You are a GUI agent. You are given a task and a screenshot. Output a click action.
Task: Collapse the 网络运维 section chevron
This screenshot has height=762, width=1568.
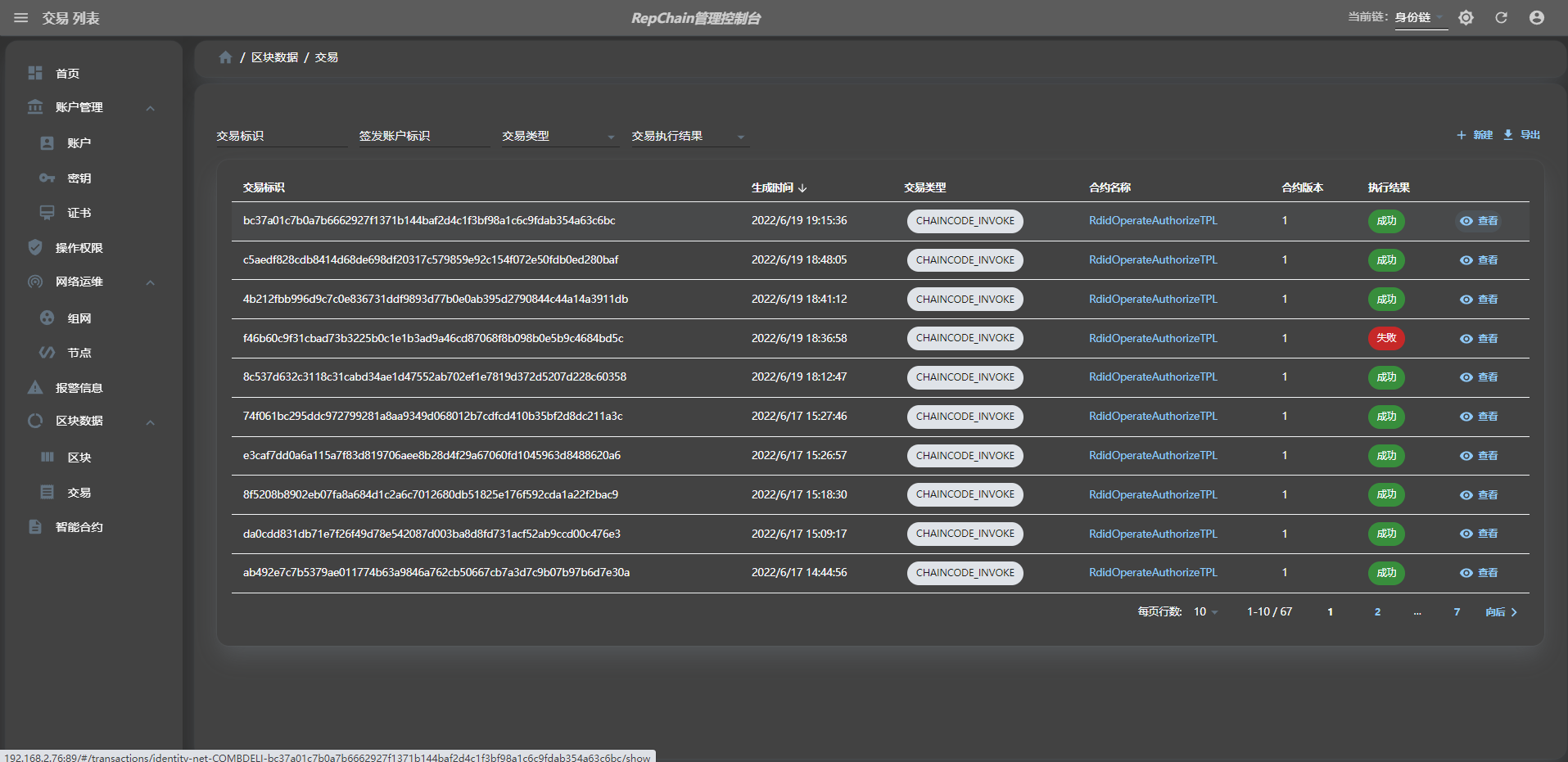[151, 282]
